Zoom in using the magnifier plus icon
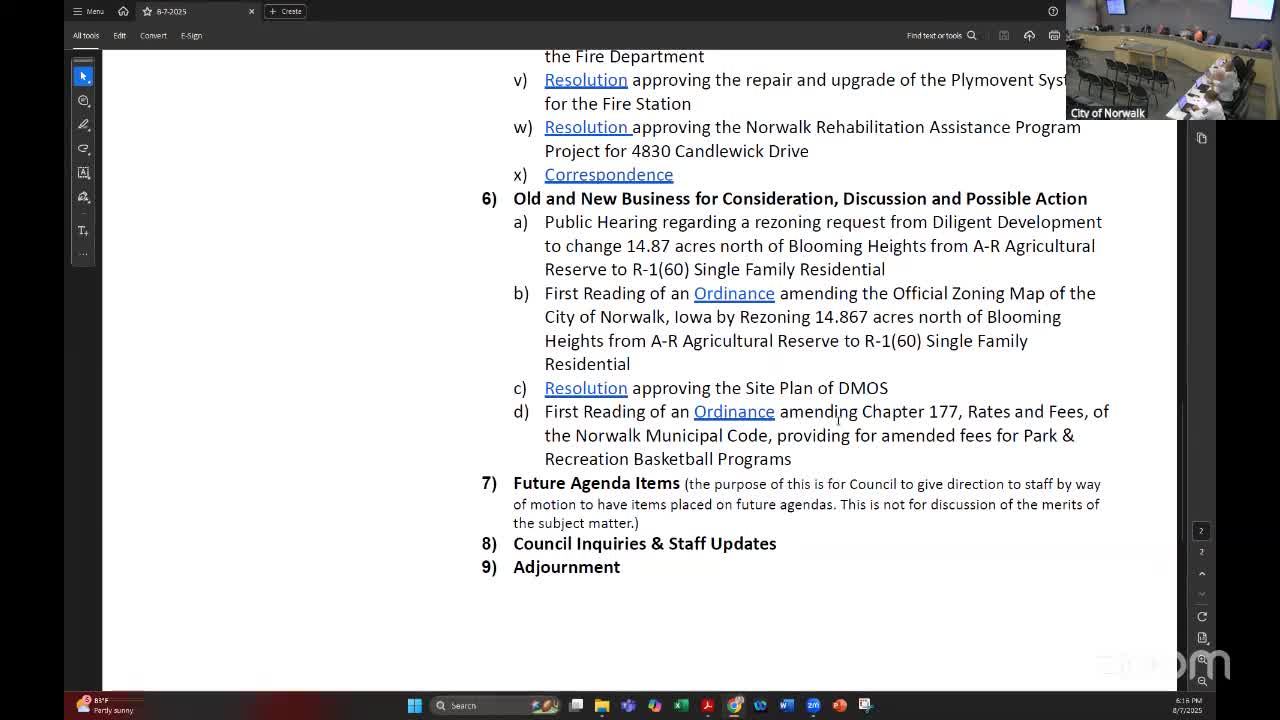 click(1202, 660)
